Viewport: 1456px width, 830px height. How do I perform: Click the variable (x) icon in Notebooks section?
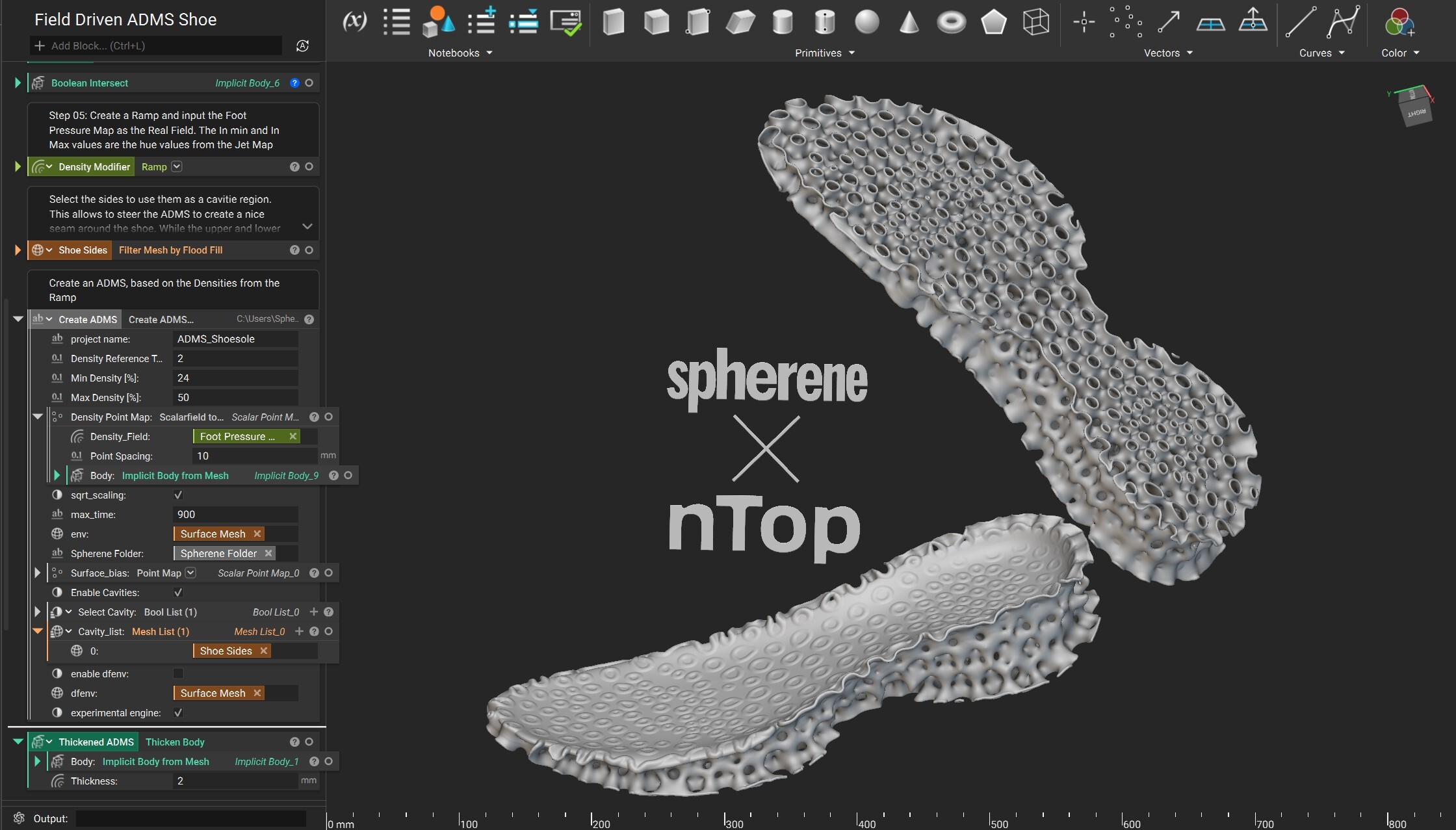(354, 21)
